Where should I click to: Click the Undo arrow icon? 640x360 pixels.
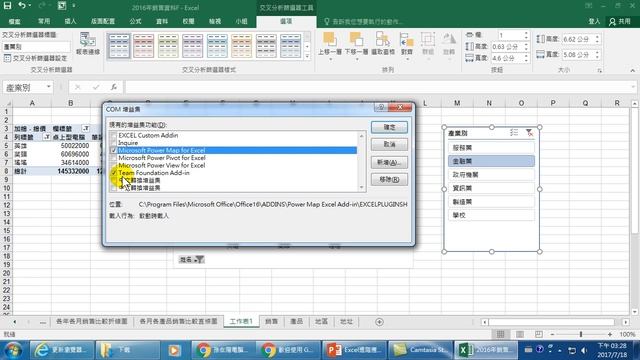(22, 6)
